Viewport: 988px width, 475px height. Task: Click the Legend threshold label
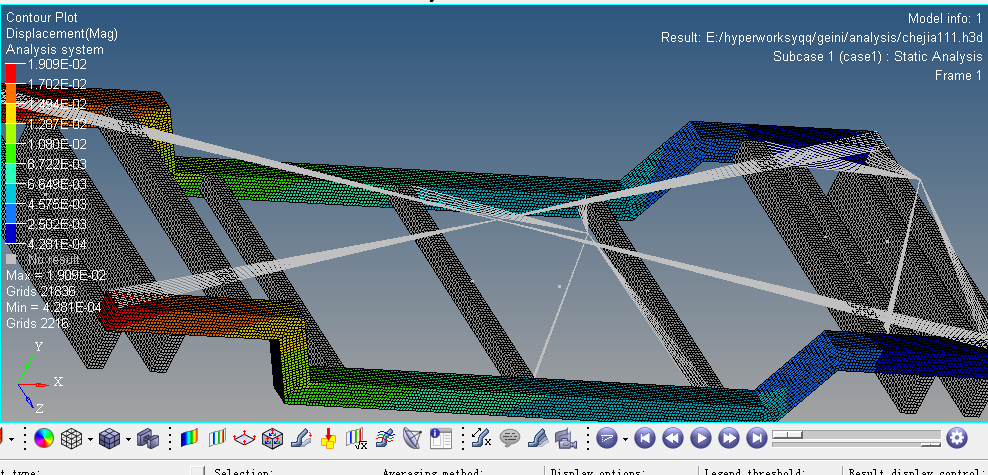coord(755,471)
